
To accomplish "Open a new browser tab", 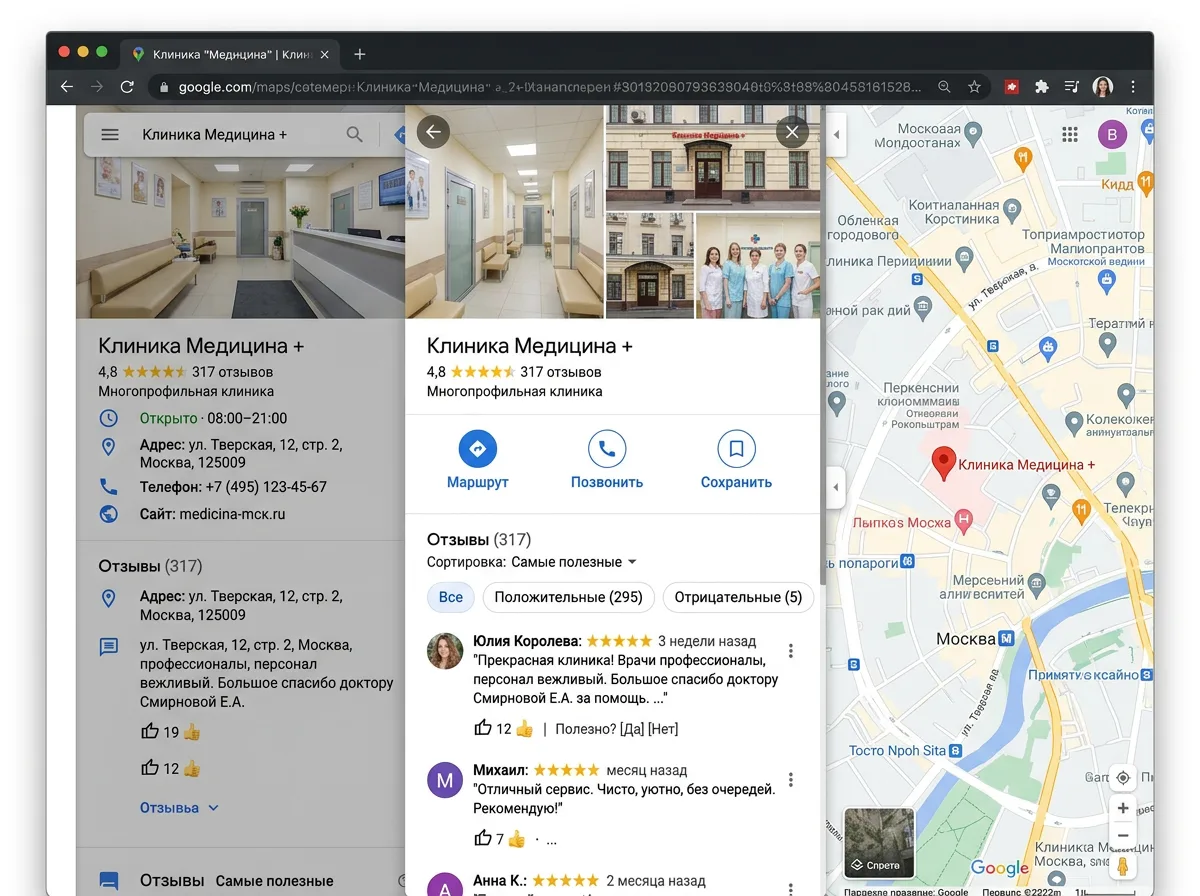I will (x=360, y=54).
